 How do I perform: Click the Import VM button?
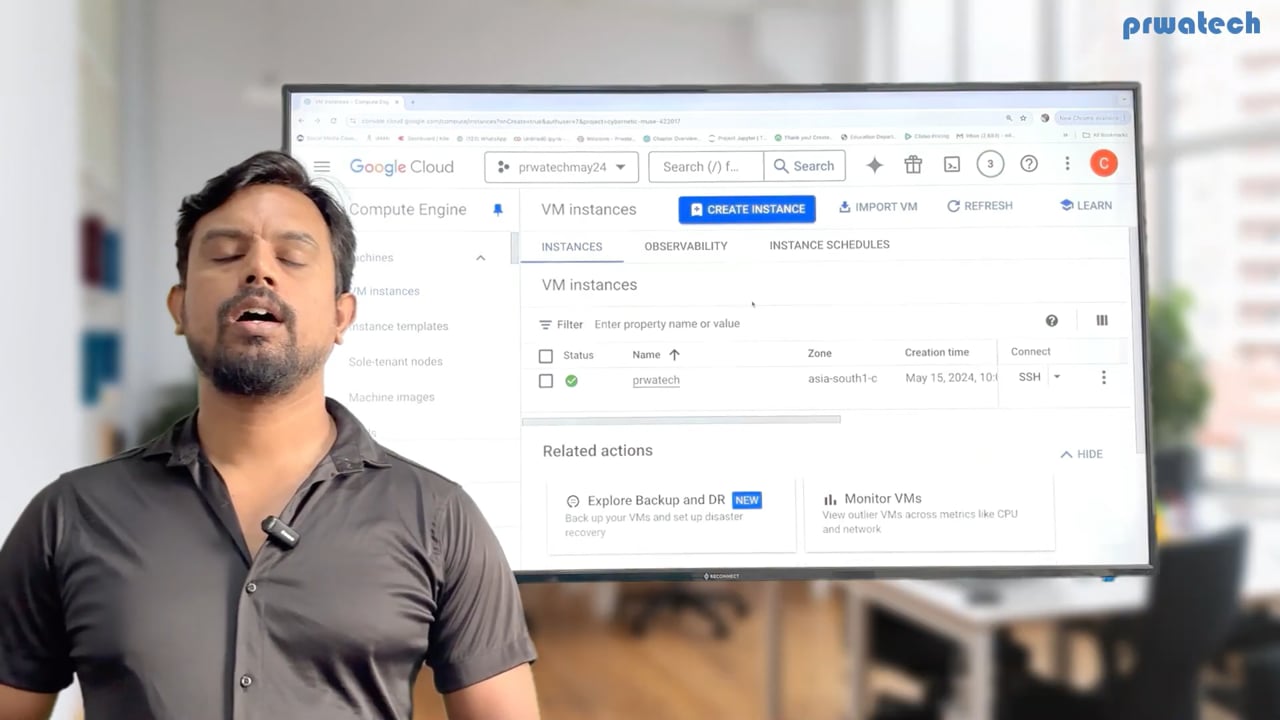click(x=878, y=207)
